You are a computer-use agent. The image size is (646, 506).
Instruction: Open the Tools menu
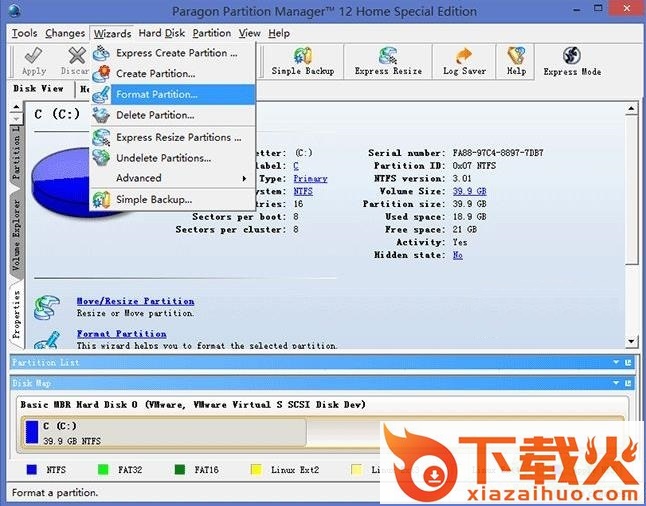24,33
